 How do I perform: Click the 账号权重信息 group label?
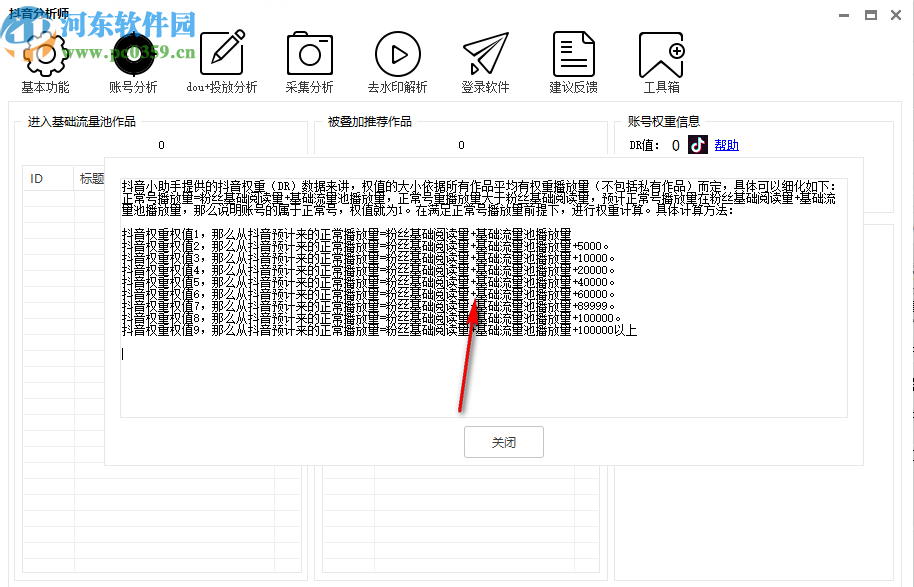pyautogui.click(x=663, y=121)
